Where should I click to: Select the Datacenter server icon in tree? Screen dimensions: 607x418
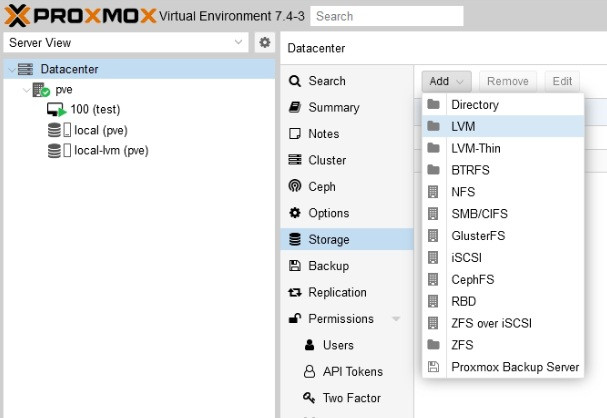(x=26, y=69)
